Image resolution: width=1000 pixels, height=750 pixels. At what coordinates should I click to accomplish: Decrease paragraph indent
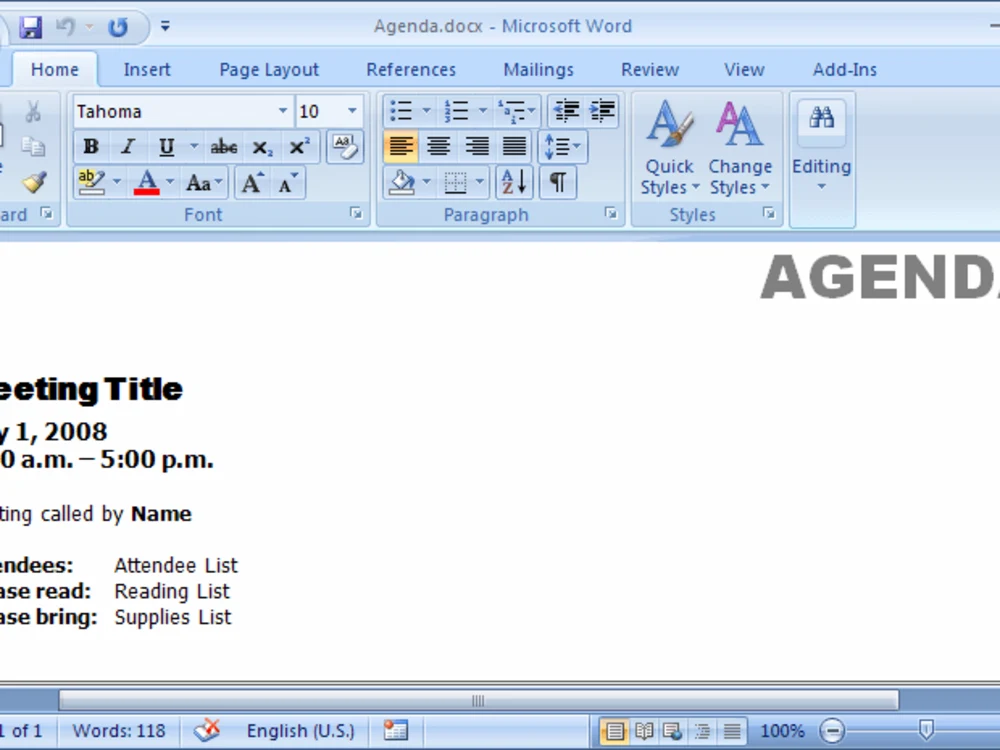pos(566,111)
